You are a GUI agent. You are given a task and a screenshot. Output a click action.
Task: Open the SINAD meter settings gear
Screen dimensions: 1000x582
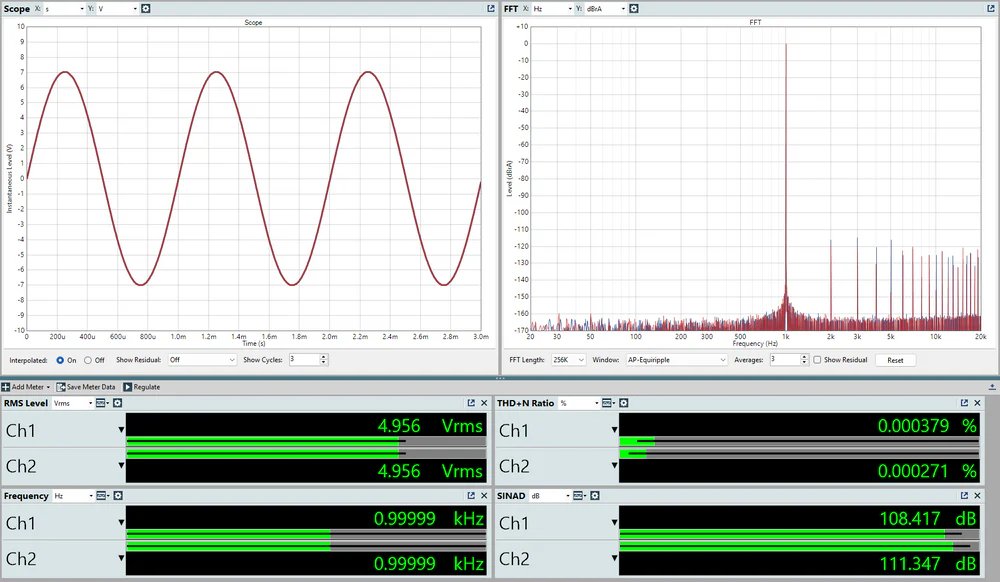594,495
